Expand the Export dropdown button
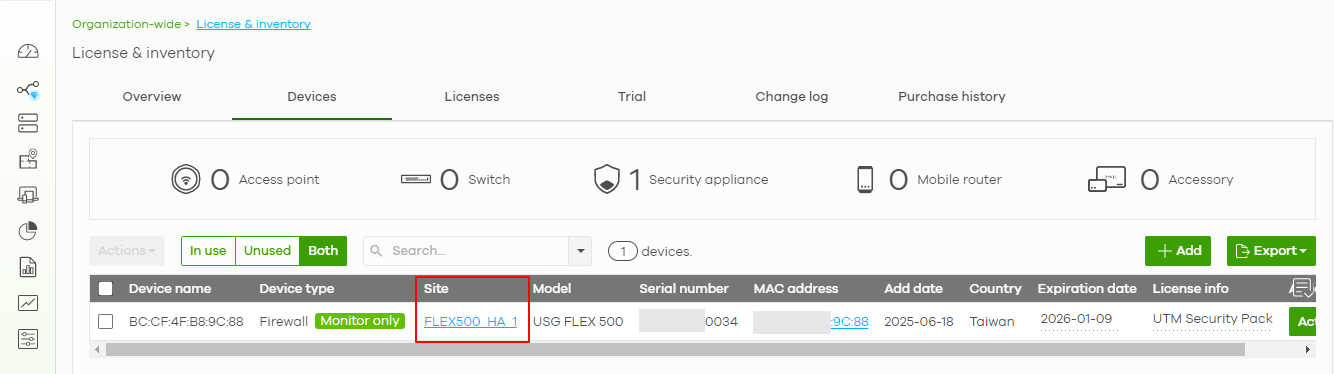The height and width of the screenshot is (374, 1334). coord(1271,251)
